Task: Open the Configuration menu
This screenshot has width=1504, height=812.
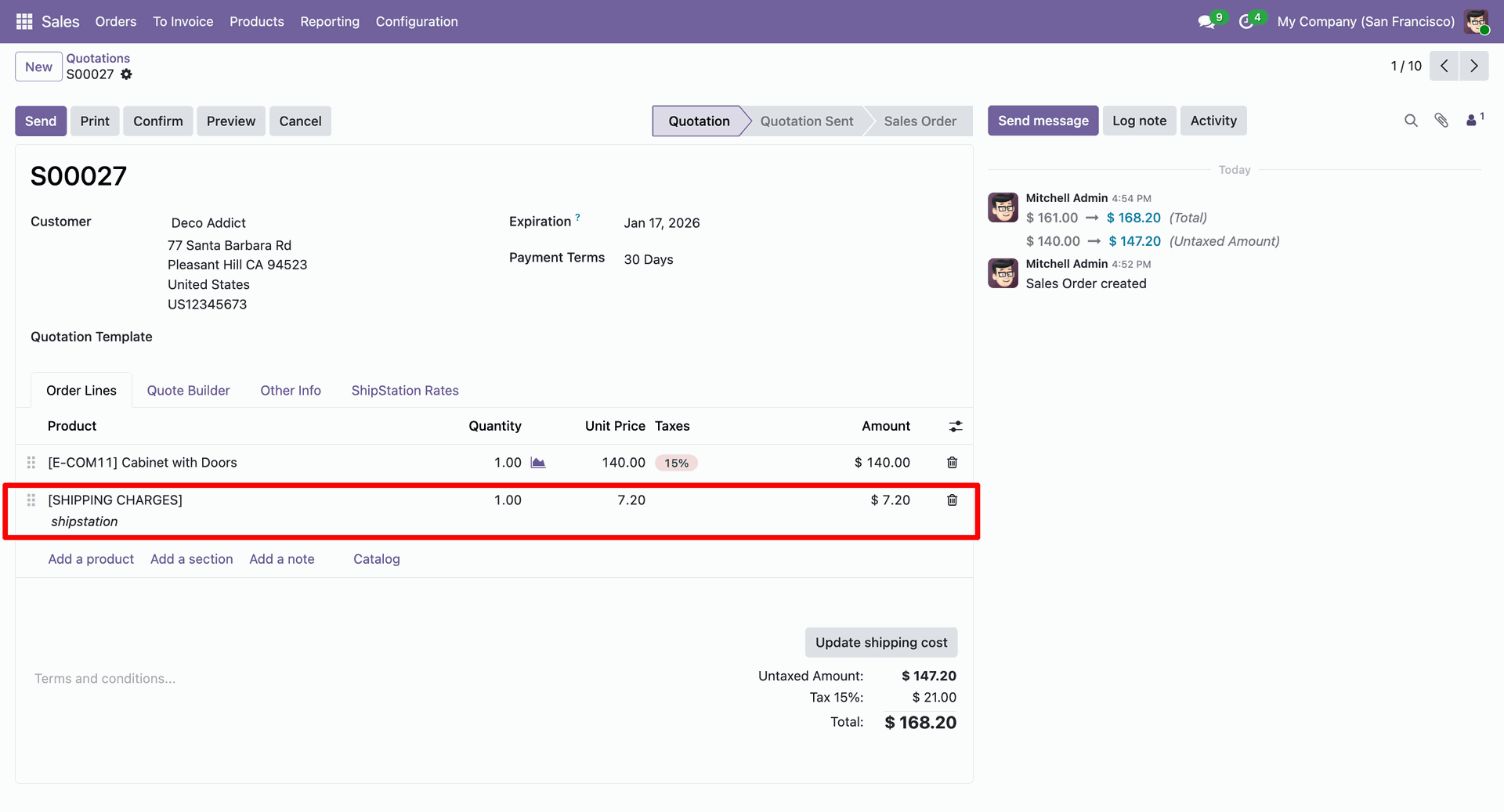Action: (417, 22)
